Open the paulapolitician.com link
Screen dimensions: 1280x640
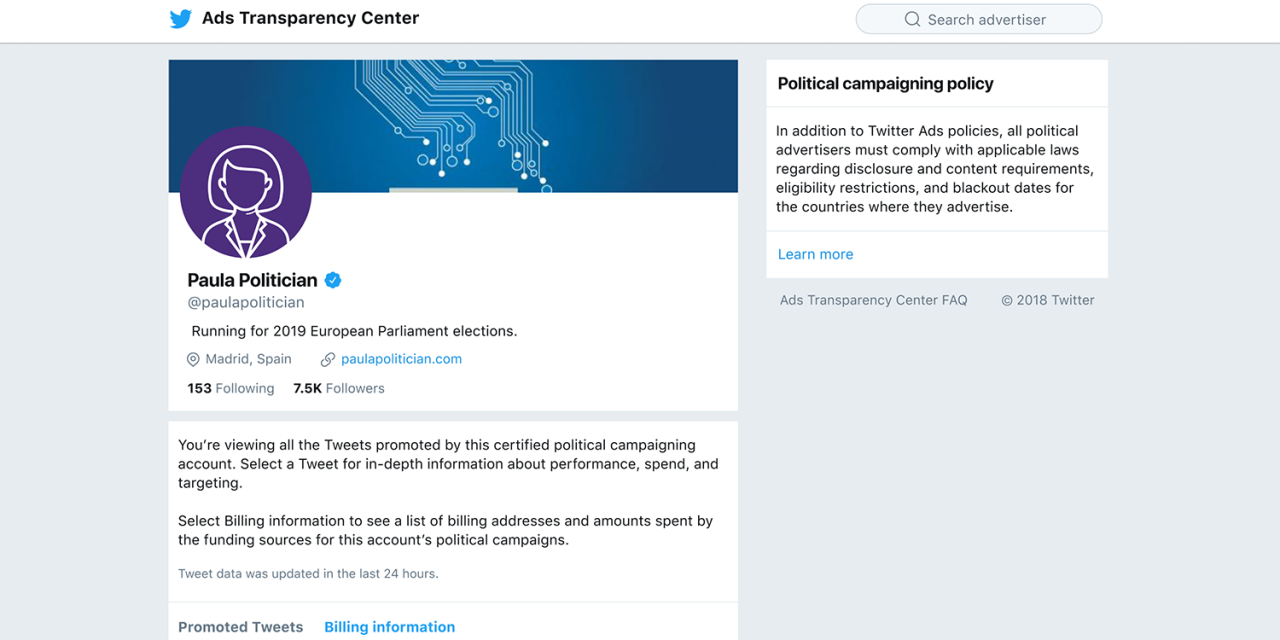pos(401,359)
